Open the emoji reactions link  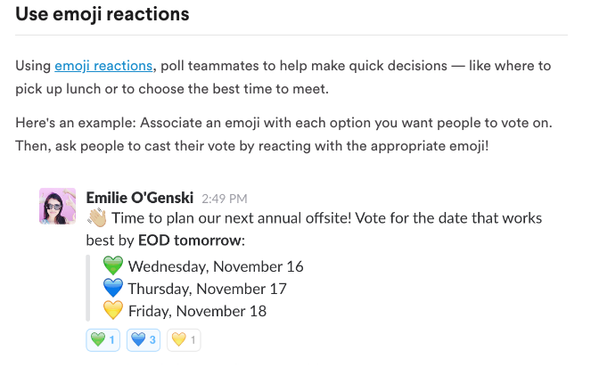coord(104,66)
